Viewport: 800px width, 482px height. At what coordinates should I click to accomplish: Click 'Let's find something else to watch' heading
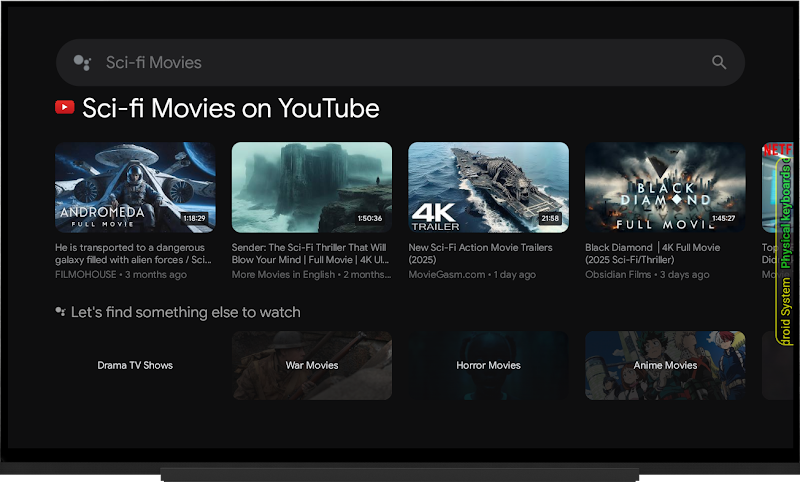186,312
